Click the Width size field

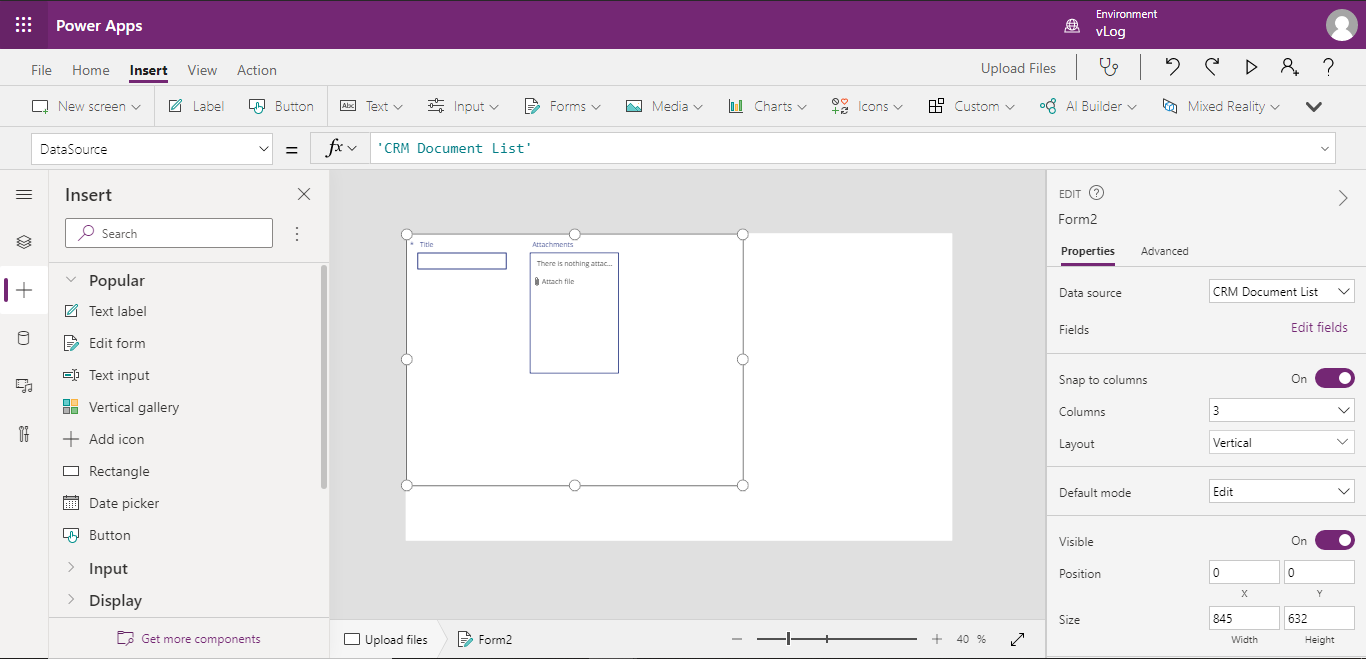point(1244,618)
